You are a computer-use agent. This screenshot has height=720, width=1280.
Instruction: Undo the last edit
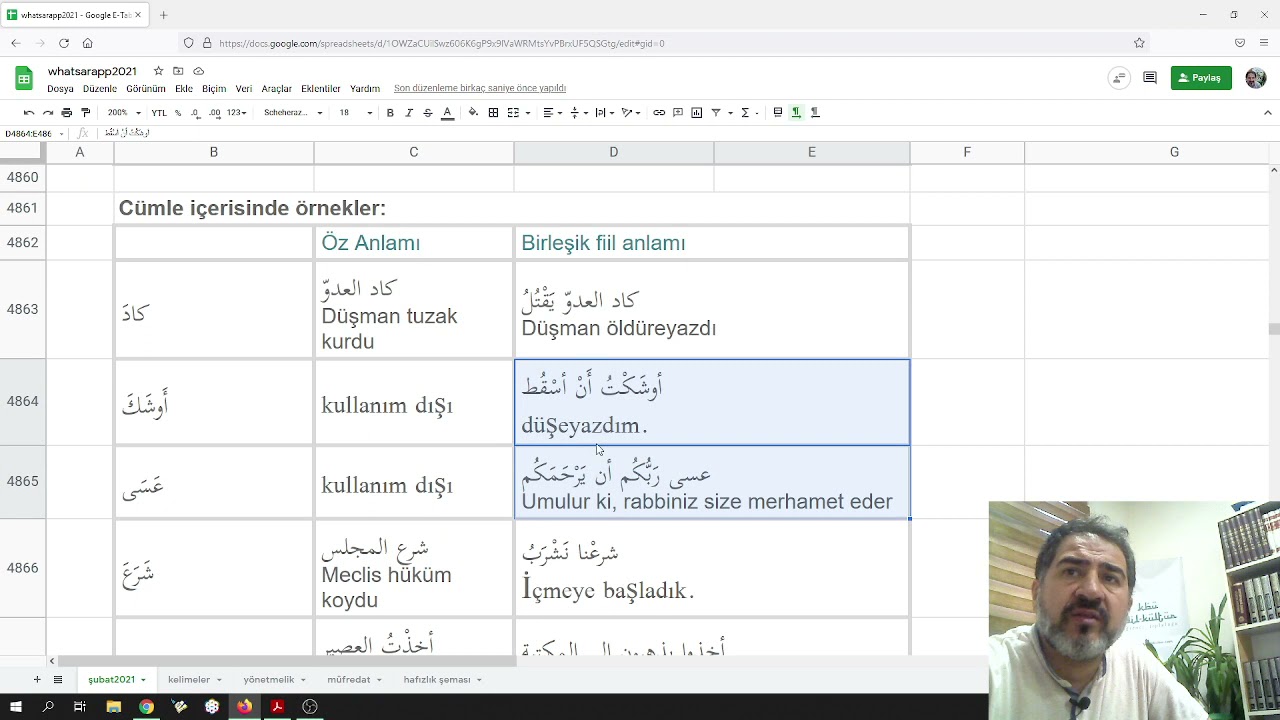(x=28, y=113)
